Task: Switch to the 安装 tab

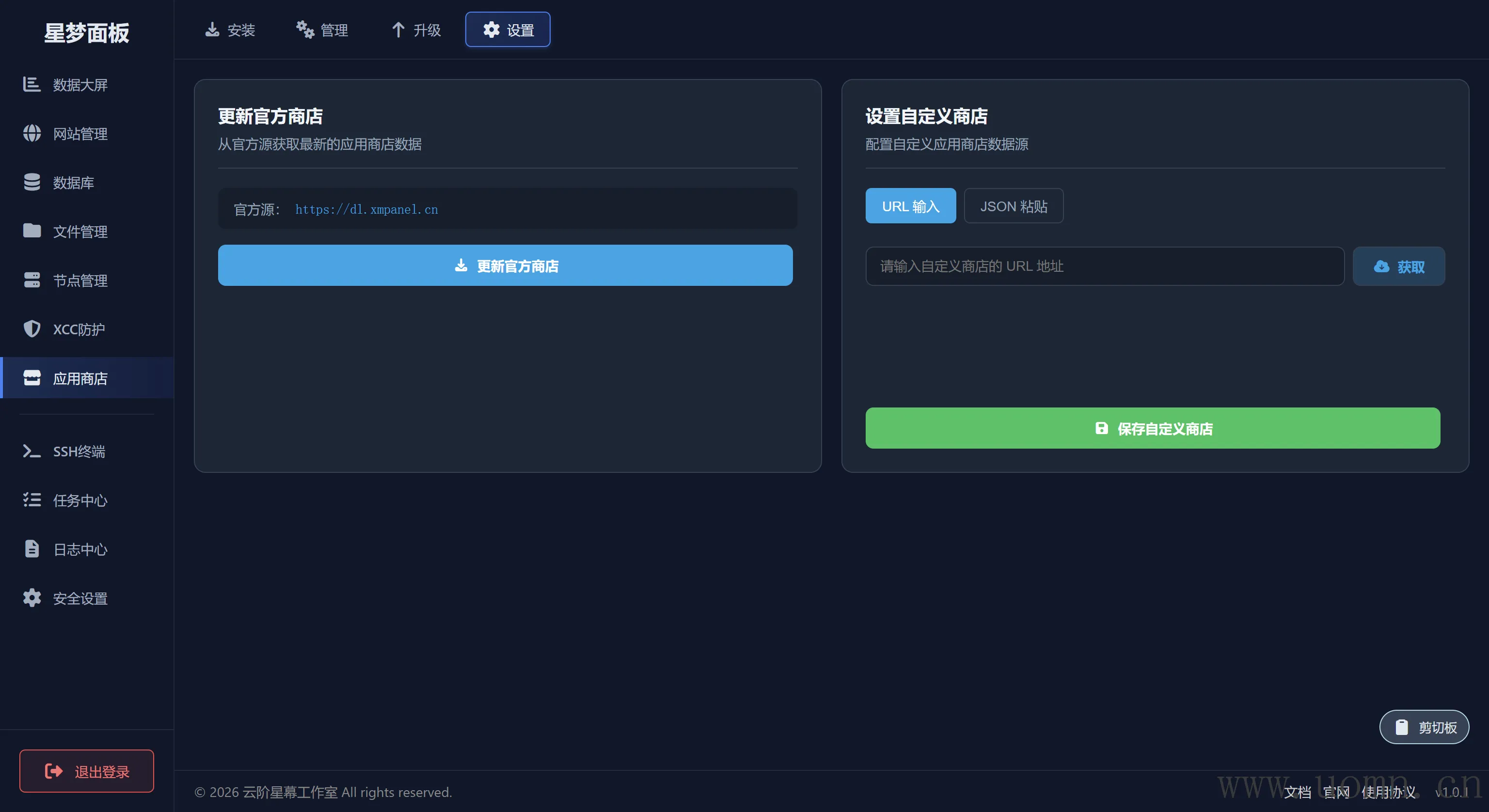Action: (230, 30)
